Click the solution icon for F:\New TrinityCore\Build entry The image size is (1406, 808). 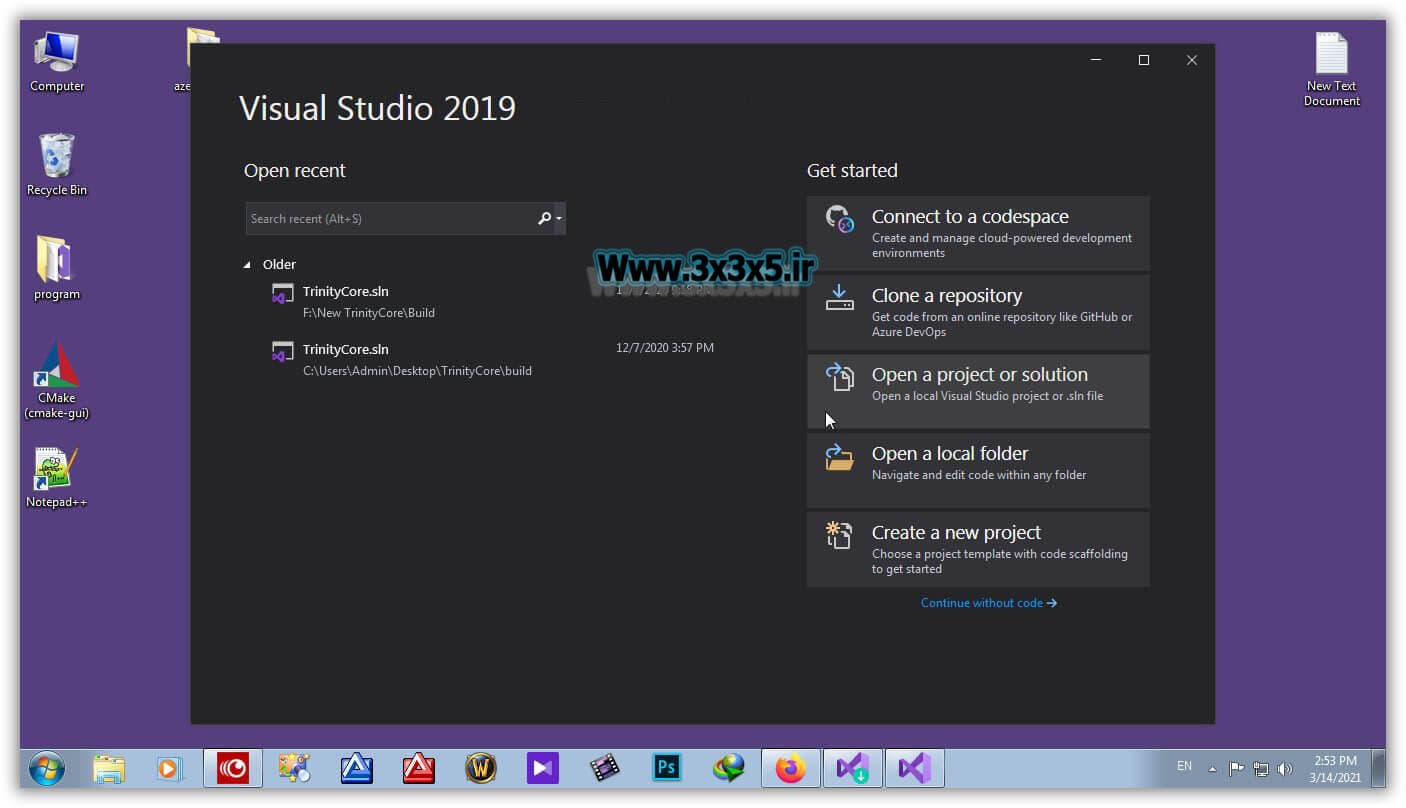coord(282,294)
